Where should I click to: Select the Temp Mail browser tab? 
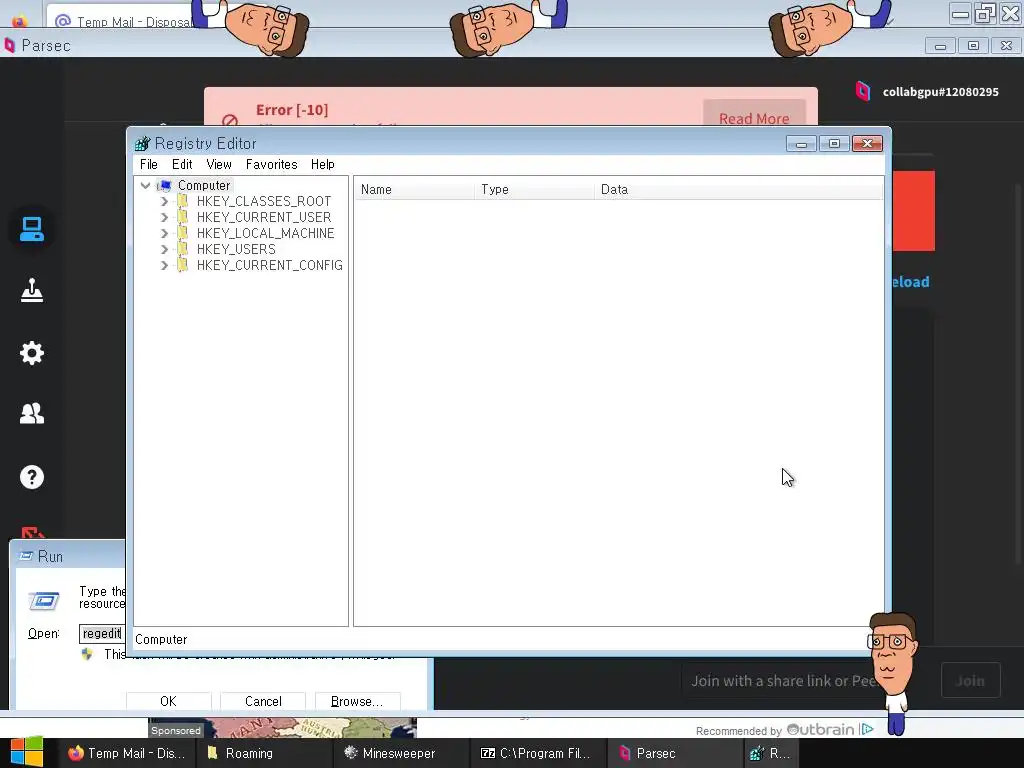point(124,20)
